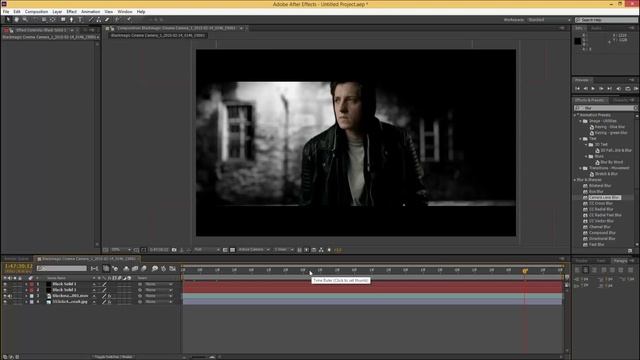Enable Motion Blur for the composition

tap(144, 269)
